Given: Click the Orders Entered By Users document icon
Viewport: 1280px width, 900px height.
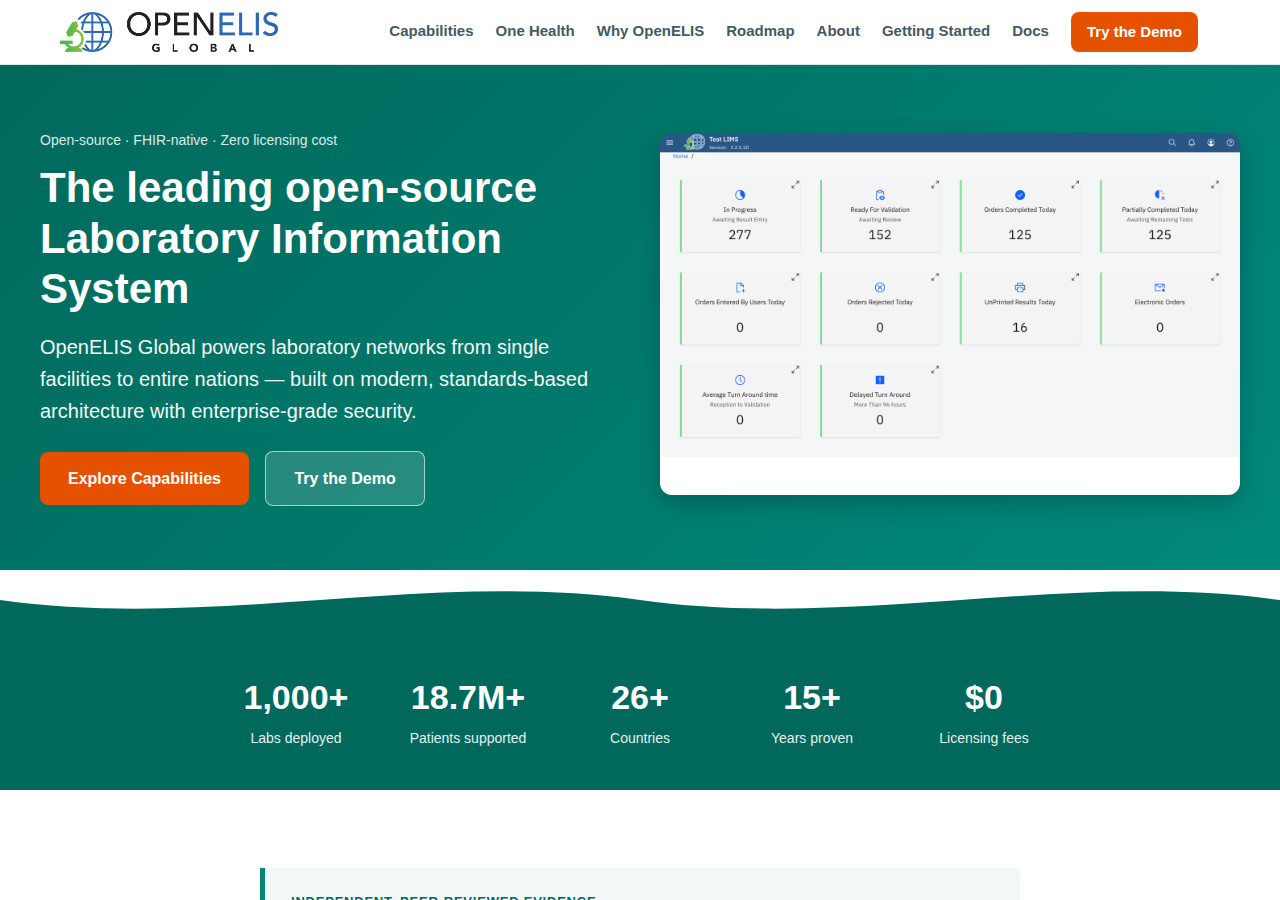Looking at the screenshot, I should coord(740,287).
